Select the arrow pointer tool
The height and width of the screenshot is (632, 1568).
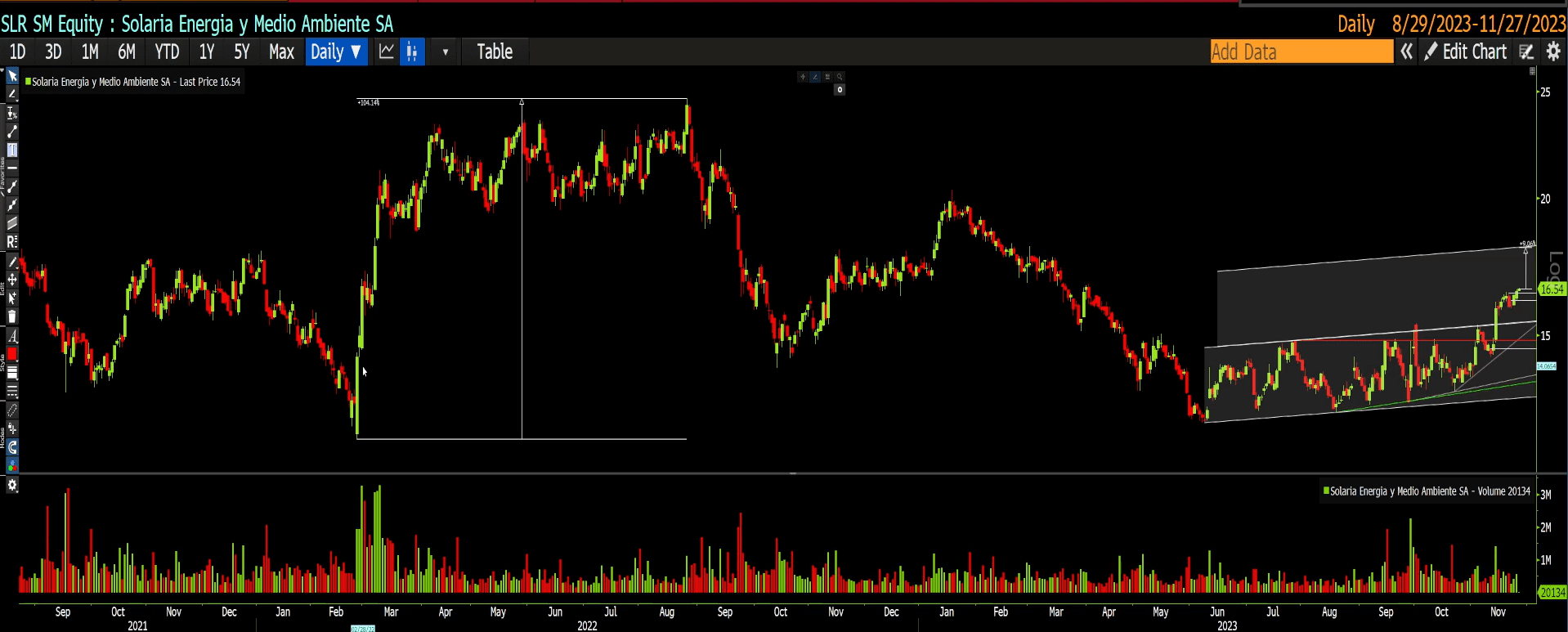[x=12, y=76]
